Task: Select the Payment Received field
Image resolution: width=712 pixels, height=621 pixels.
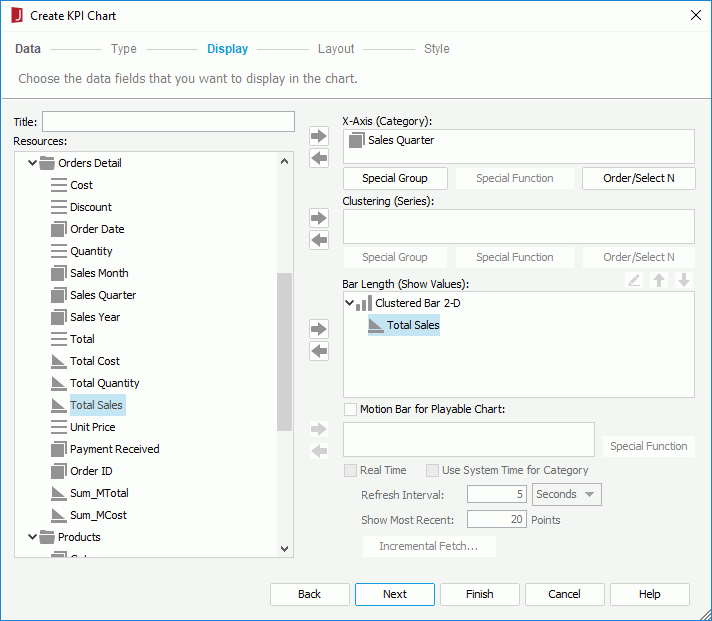Action: [x=115, y=449]
